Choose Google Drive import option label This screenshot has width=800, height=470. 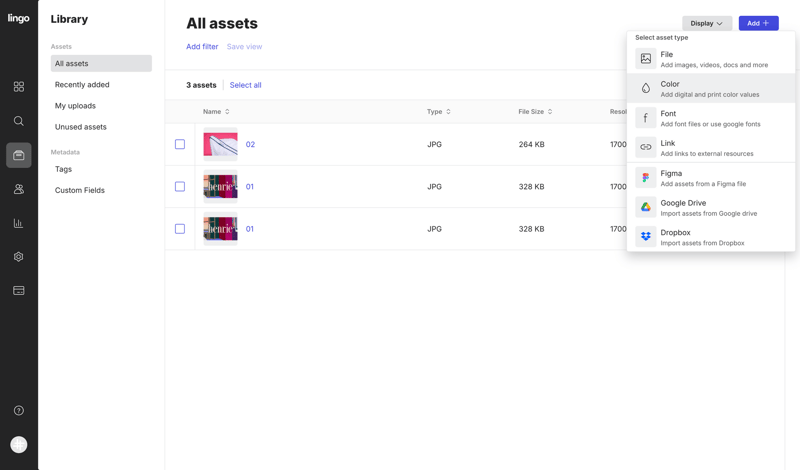click(683, 203)
